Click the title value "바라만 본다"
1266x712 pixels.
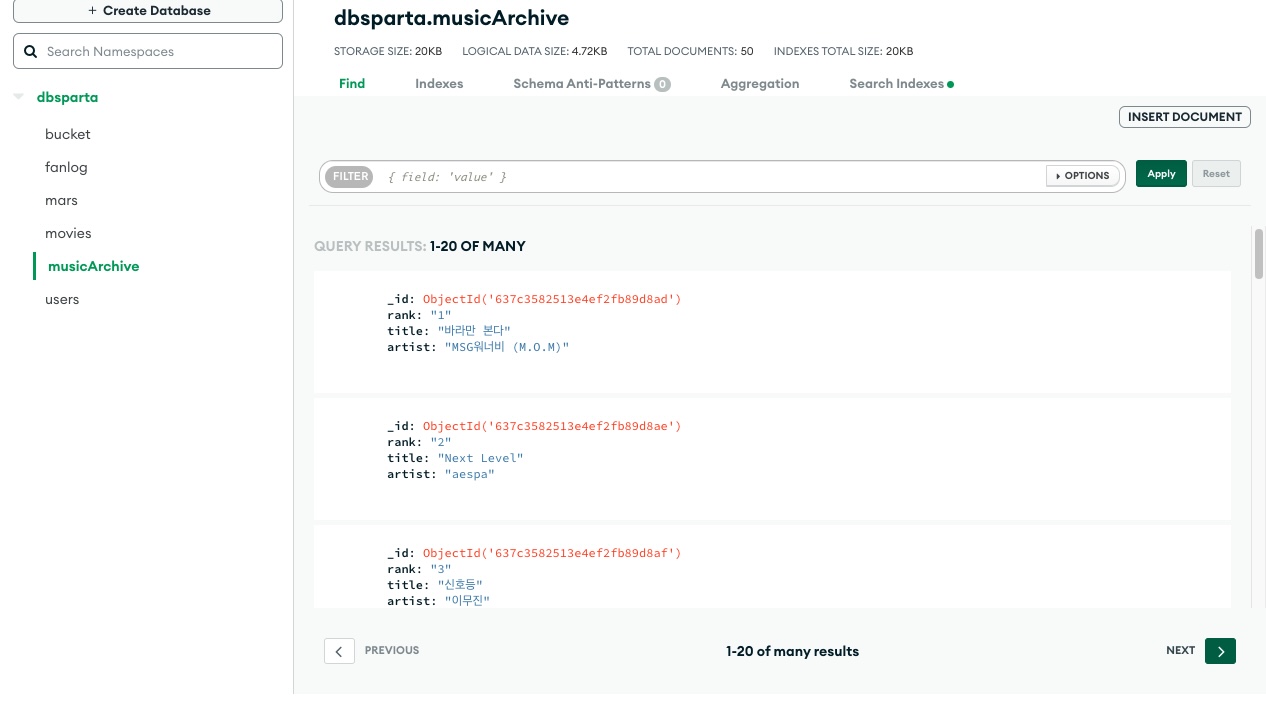coord(474,331)
